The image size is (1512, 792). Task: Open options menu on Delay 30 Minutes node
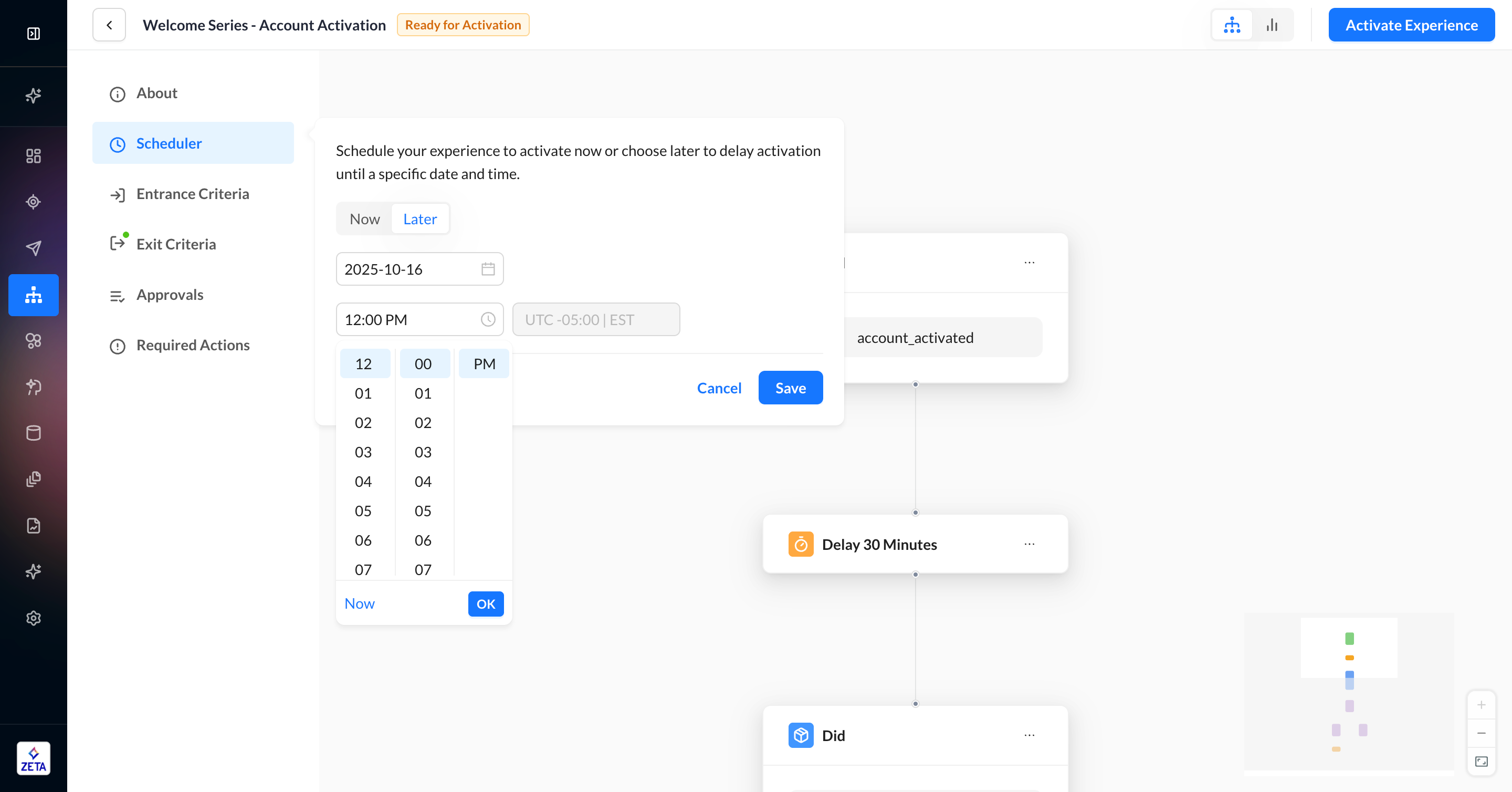[x=1030, y=544]
